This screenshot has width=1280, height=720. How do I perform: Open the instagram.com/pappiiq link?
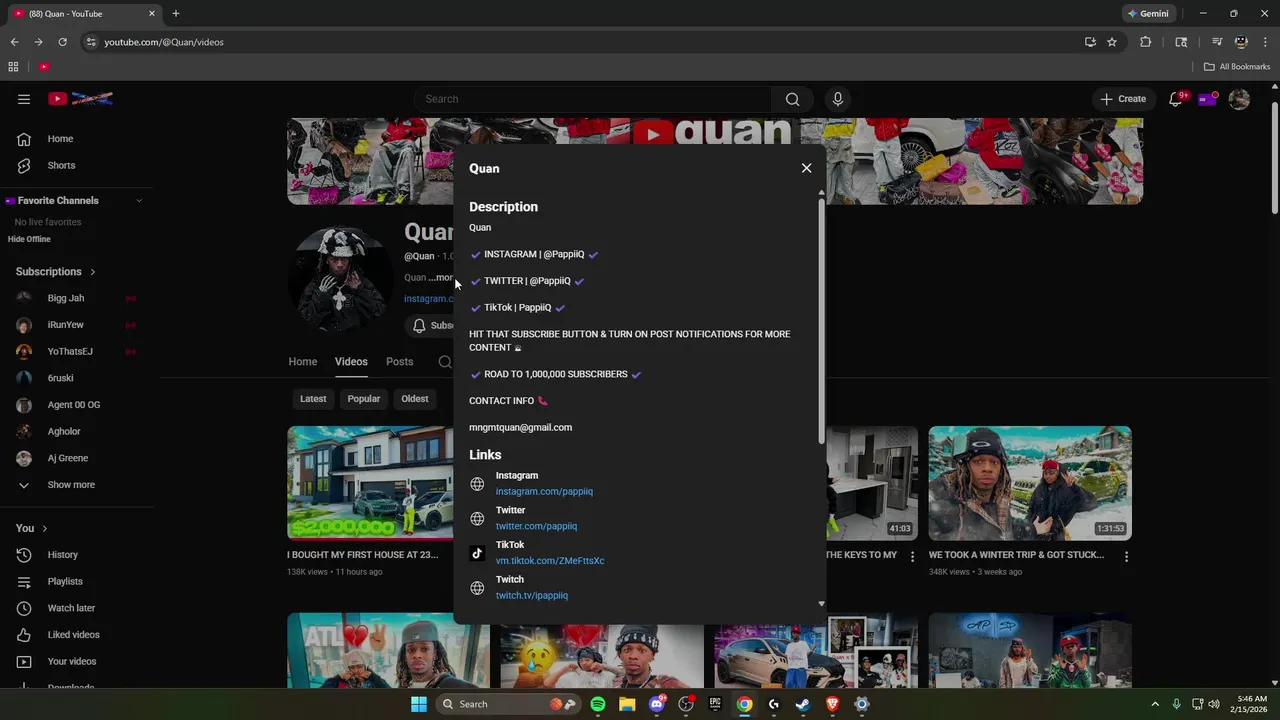point(544,491)
